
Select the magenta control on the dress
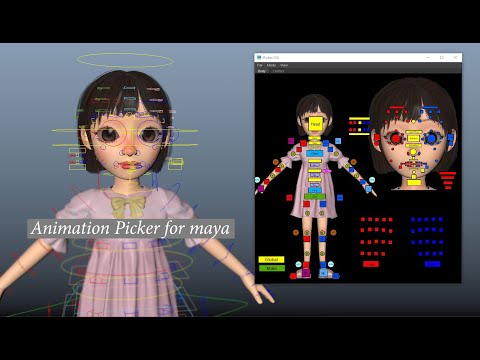(326, 171)
